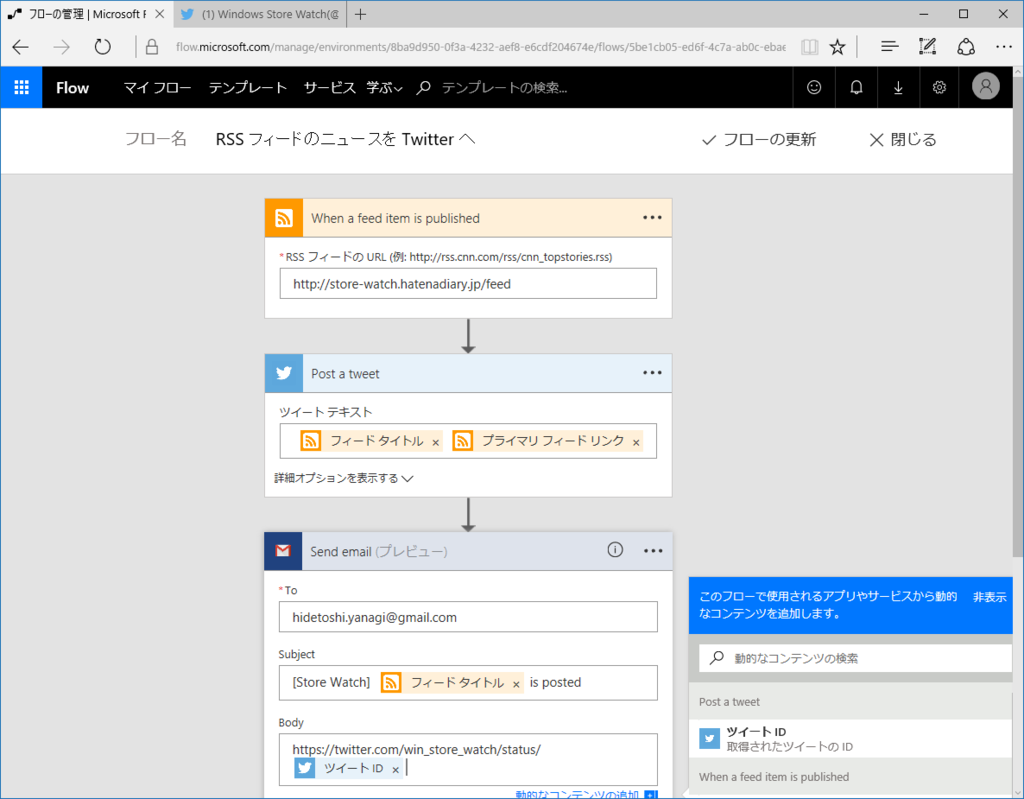This screenshot has width=1024, height=799.
Task: Click 非表示 to hide dynamic content panel
Action: tap(989, 596)
